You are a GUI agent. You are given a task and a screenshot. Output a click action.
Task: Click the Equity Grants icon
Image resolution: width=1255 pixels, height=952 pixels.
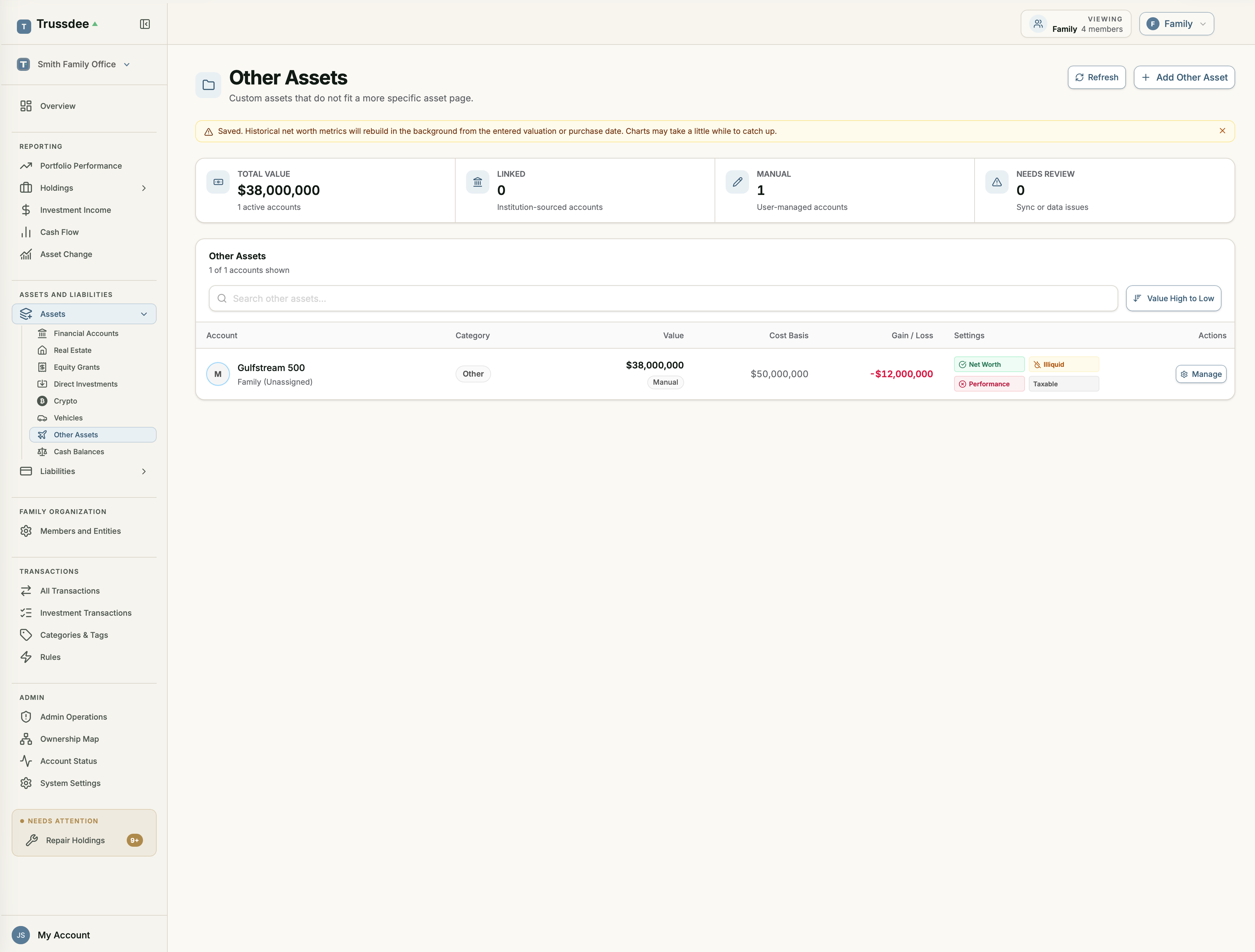click(x=42, y=367)
